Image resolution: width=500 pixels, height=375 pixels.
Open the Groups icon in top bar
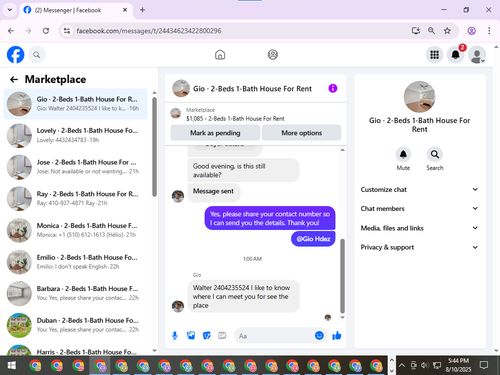point(273,55)
